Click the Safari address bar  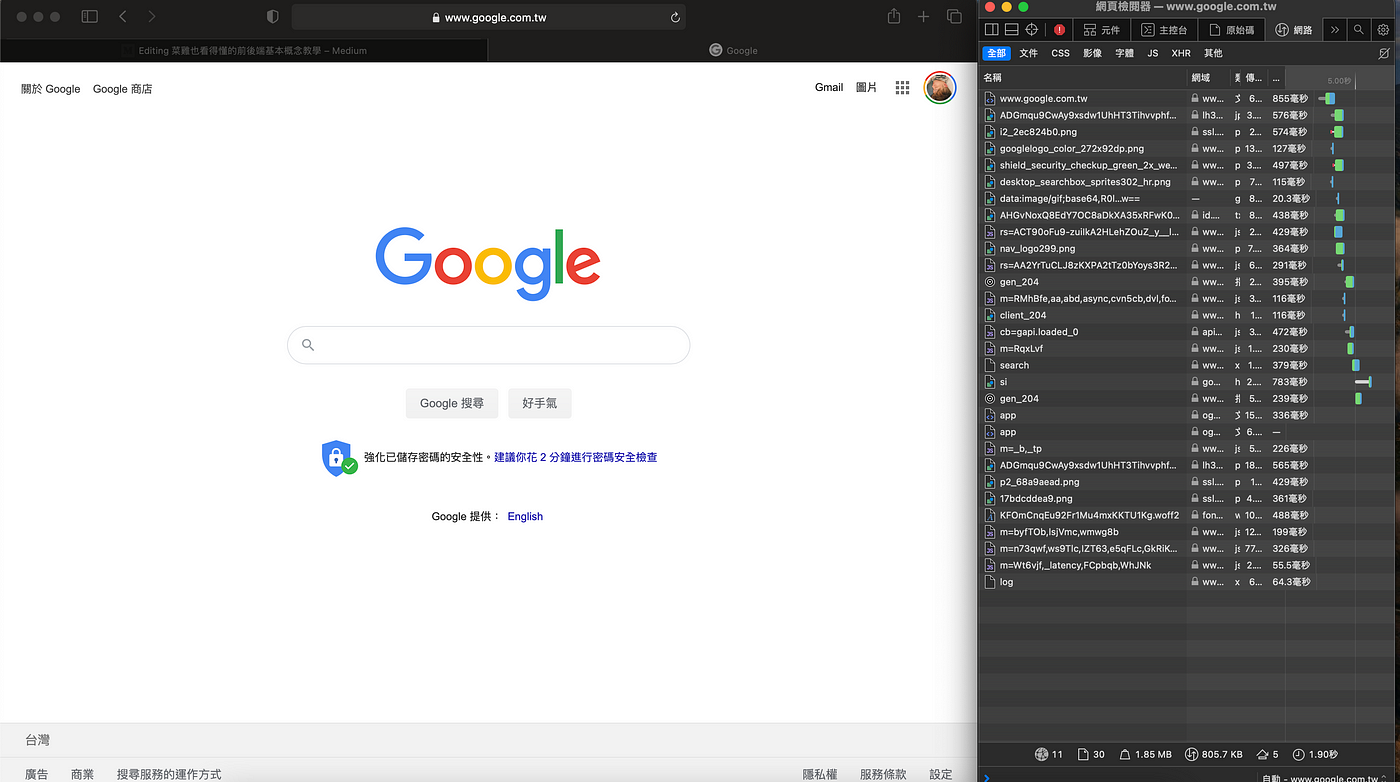[x=489, y=17]
